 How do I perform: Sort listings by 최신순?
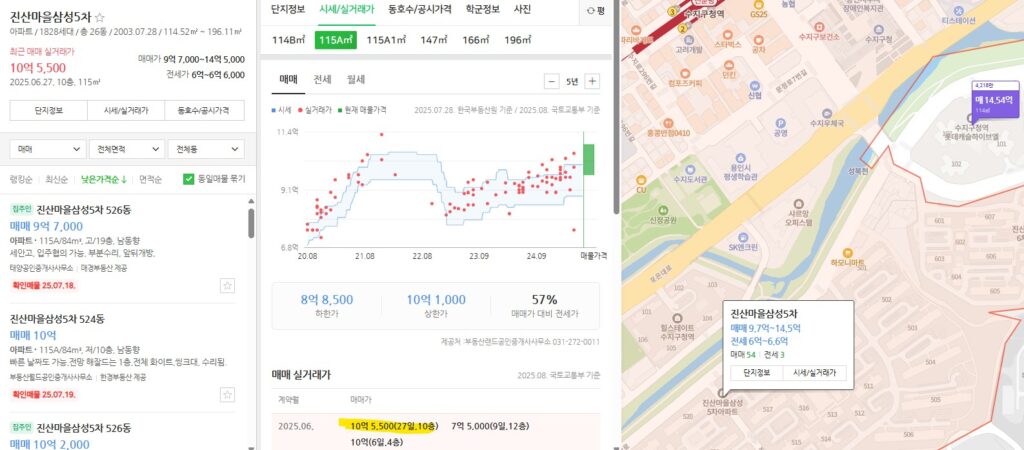tap(56, 180)
